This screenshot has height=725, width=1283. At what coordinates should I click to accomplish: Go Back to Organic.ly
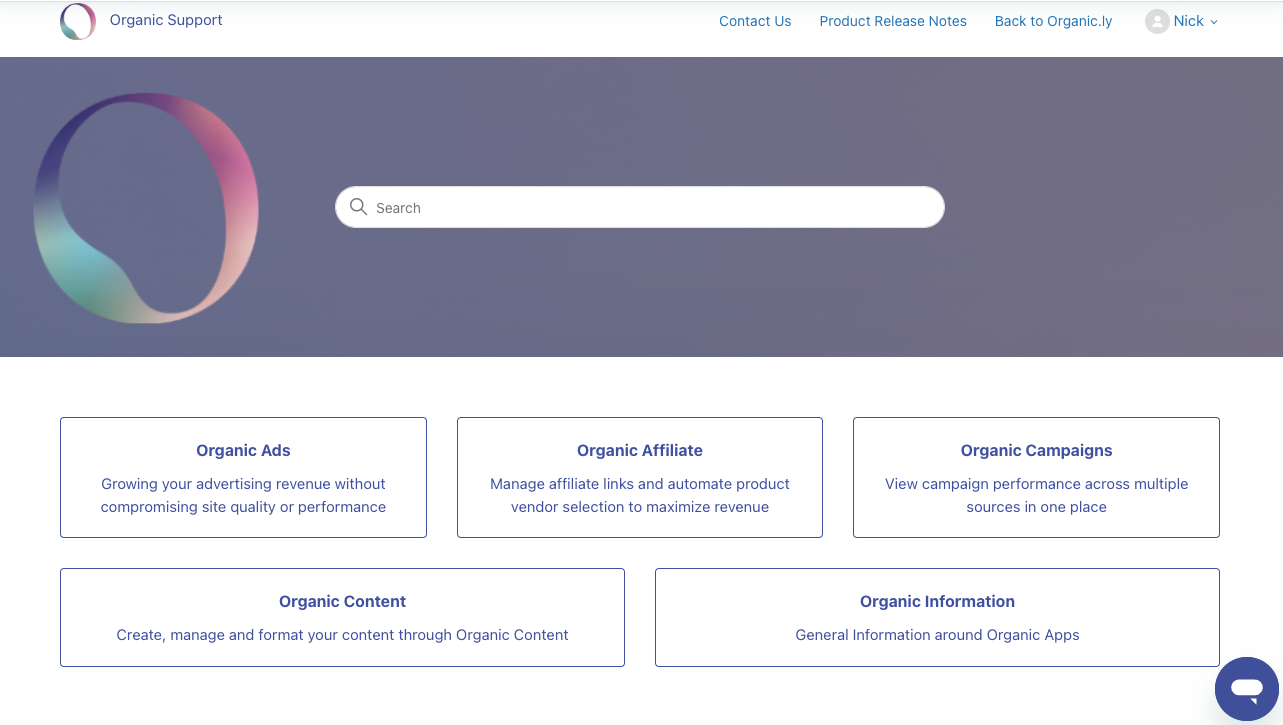(1053, 21)
